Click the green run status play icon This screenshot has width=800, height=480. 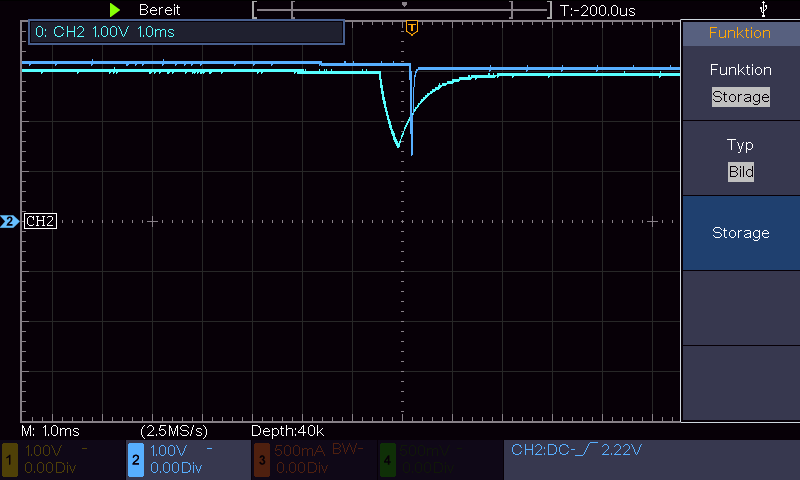[x=115, y=10]
